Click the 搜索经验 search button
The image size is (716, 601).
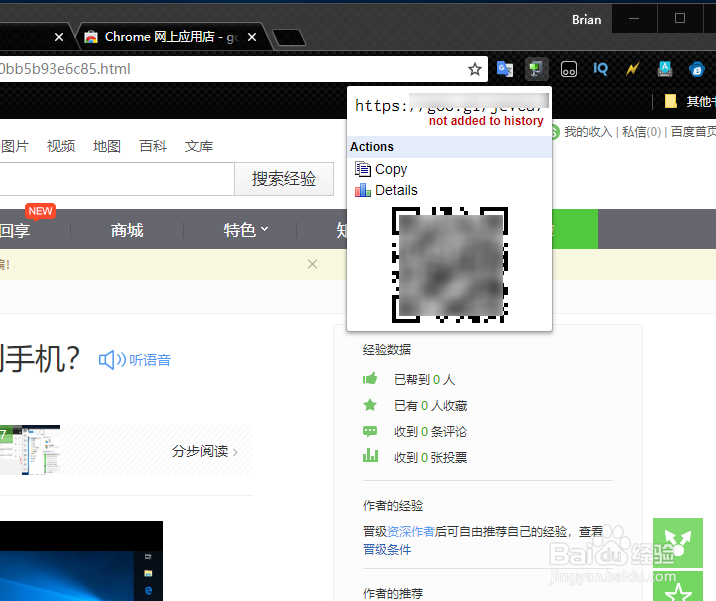coord(284,179)
